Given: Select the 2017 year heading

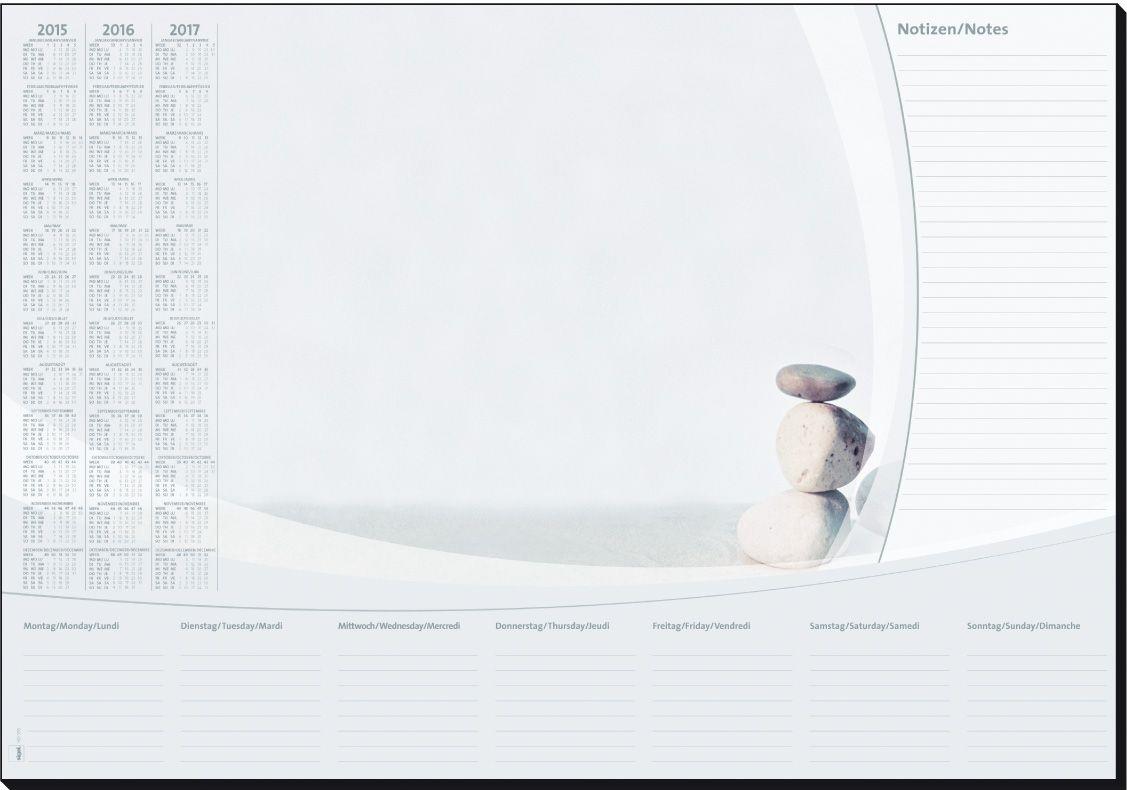Looking at the screenshot, I should click(x=184, y=30).
